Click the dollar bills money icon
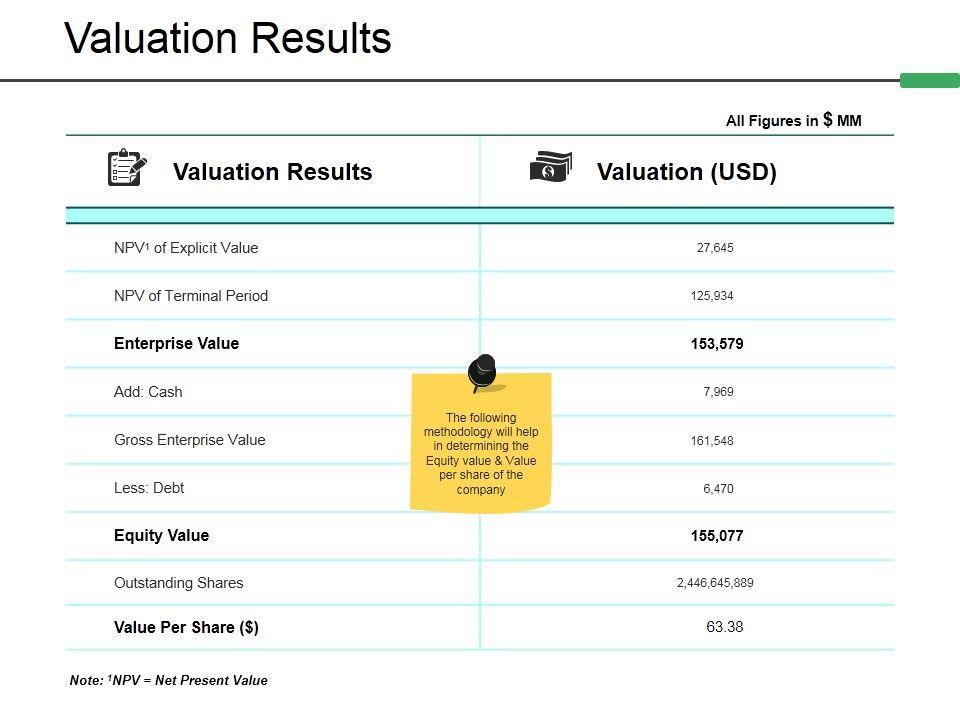Image resolution: width=960 pixels, height=720 pixels. 551,167
